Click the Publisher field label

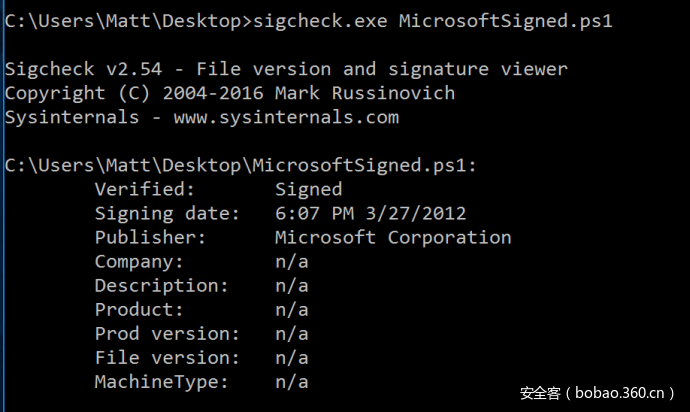pyautogui.click(x=150, y=238)
